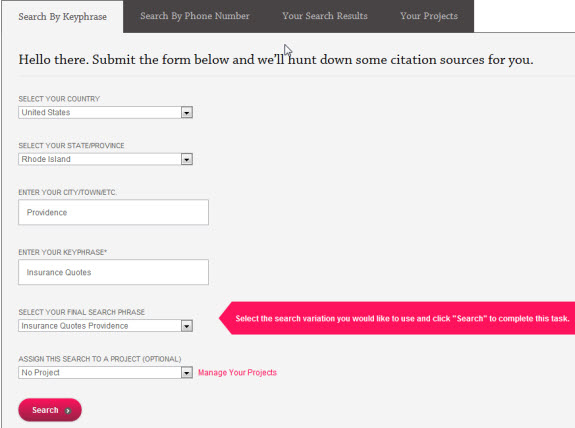The image size is (575, 428).
Task: Click the arrow on the No Project dropdown
Action: tap(187, 373)
